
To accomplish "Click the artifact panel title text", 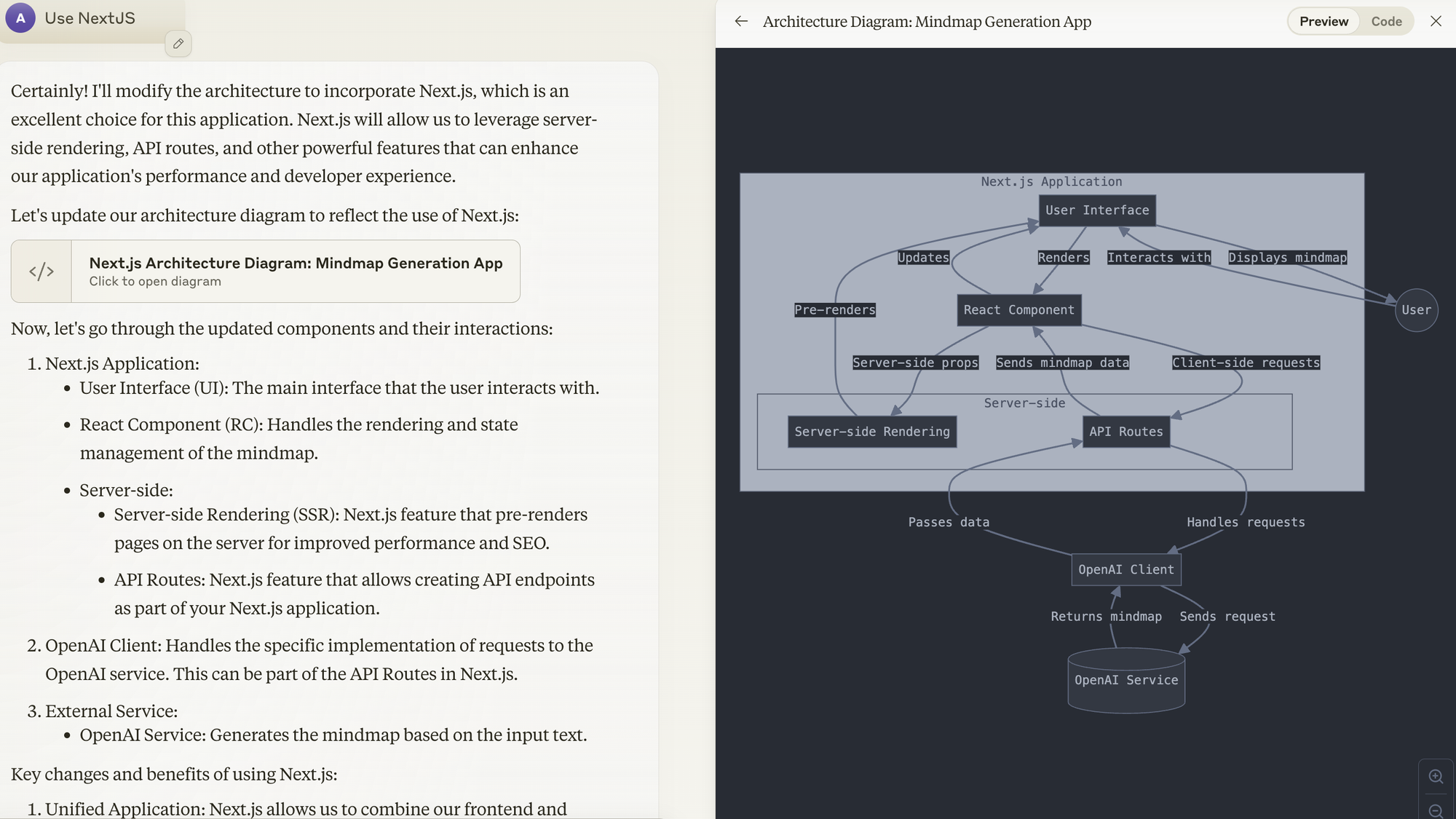I will pyautogui.click(x=926, y=21).
